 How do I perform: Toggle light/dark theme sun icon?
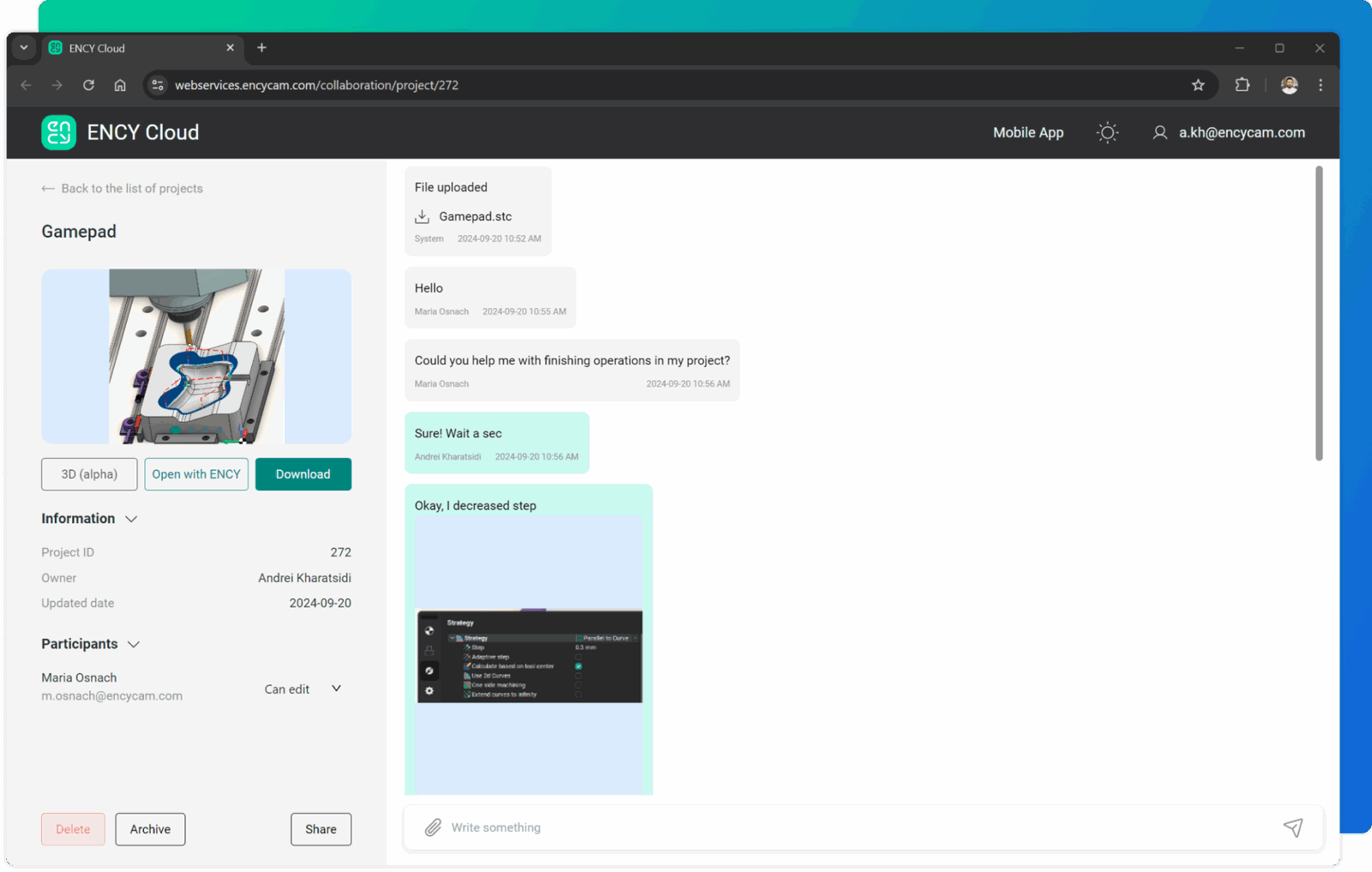(1107, 133)
